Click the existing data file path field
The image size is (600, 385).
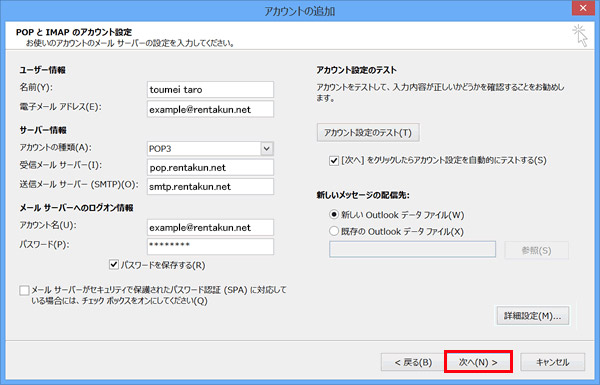point(412,249)
